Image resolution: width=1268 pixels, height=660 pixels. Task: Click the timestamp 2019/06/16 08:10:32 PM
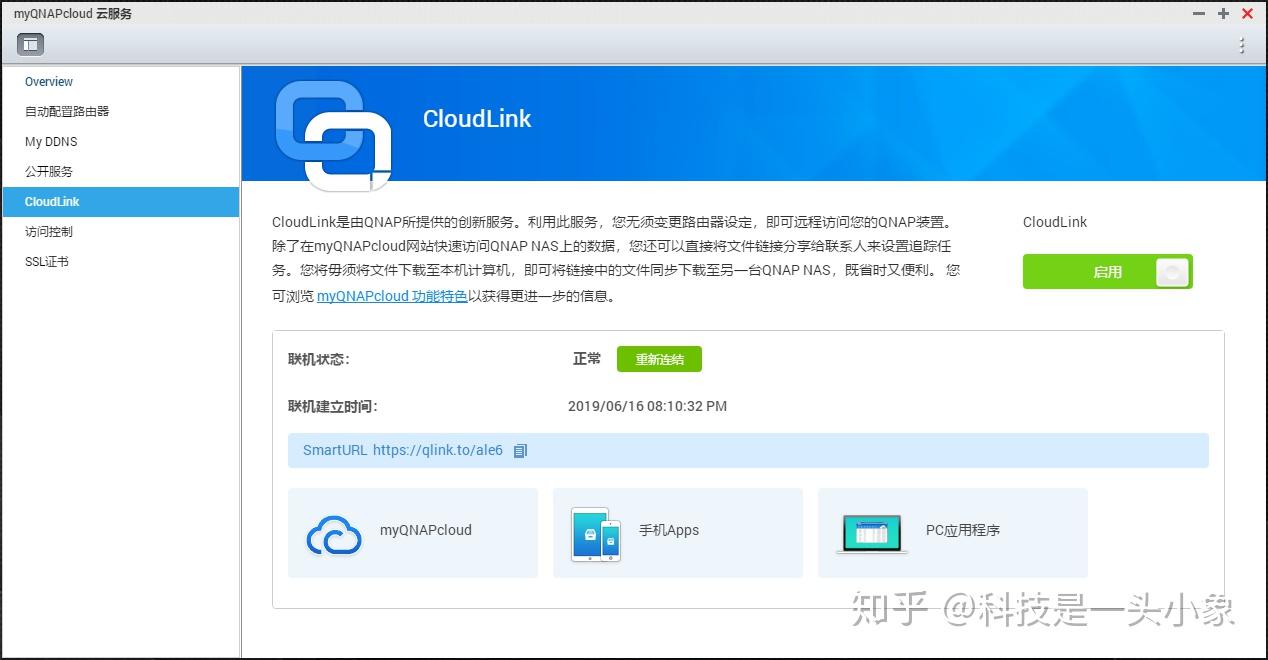point(647,407)
